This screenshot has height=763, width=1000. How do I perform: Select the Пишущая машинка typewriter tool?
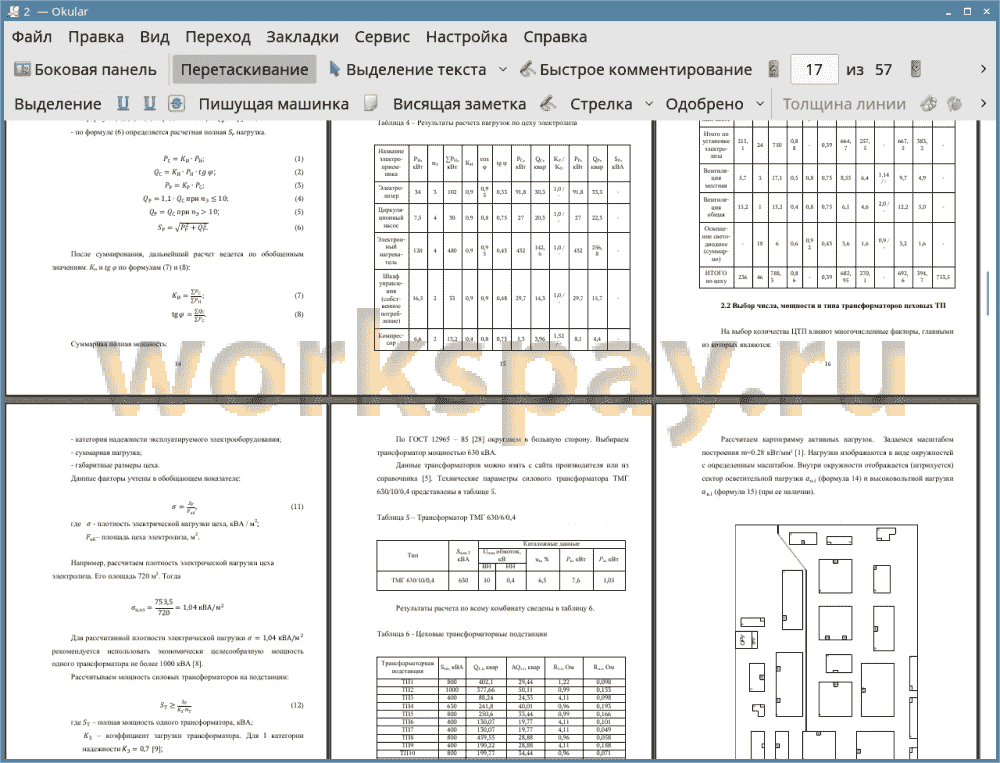[x=274, y=104]
